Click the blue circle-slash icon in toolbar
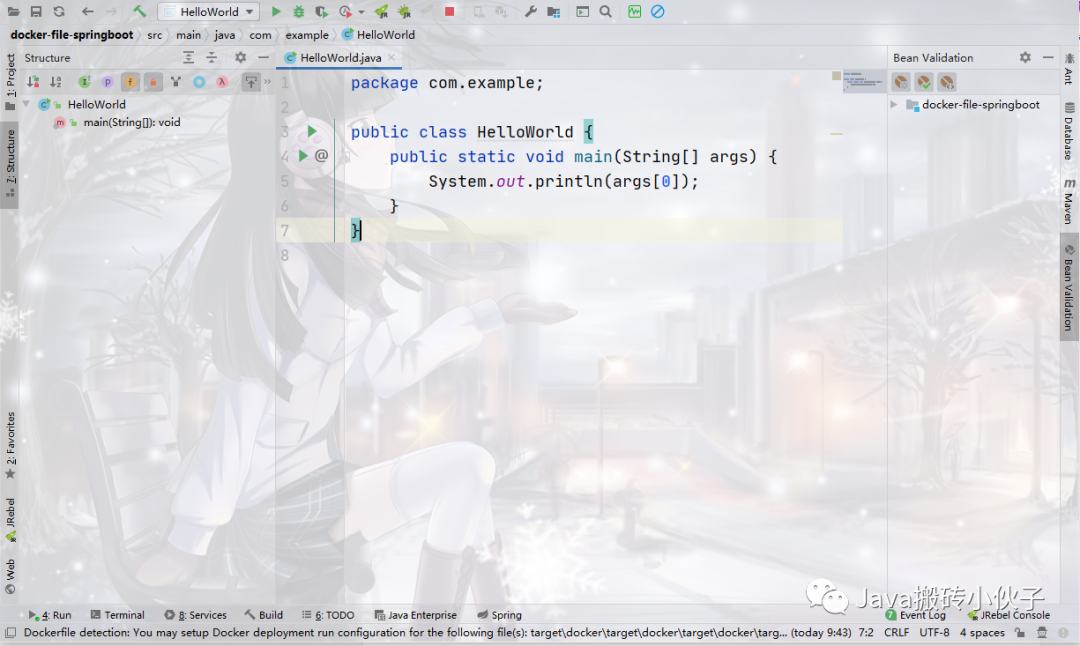 658,12
